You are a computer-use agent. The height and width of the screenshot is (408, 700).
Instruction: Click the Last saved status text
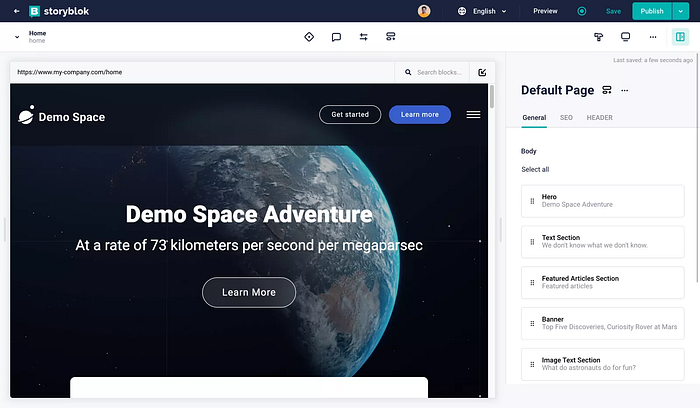point(653,60)
